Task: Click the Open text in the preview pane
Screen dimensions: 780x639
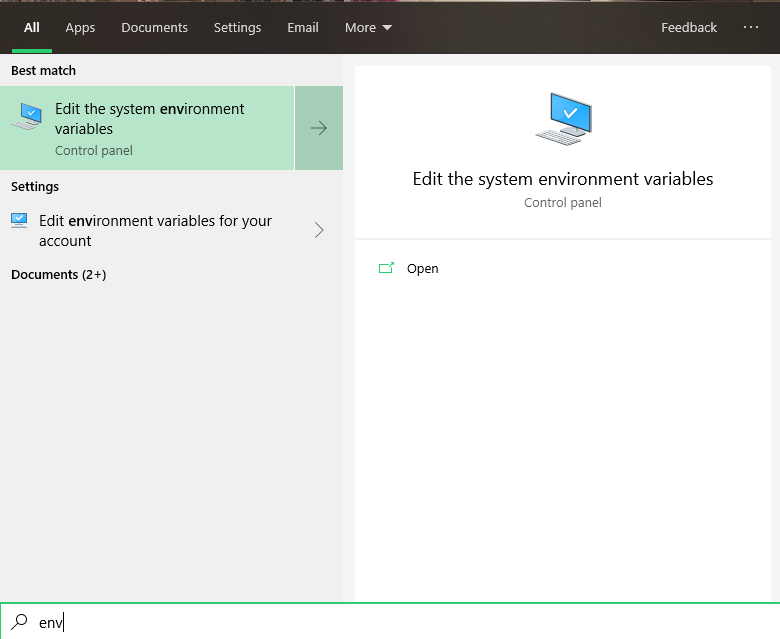Action: [422, 268]
